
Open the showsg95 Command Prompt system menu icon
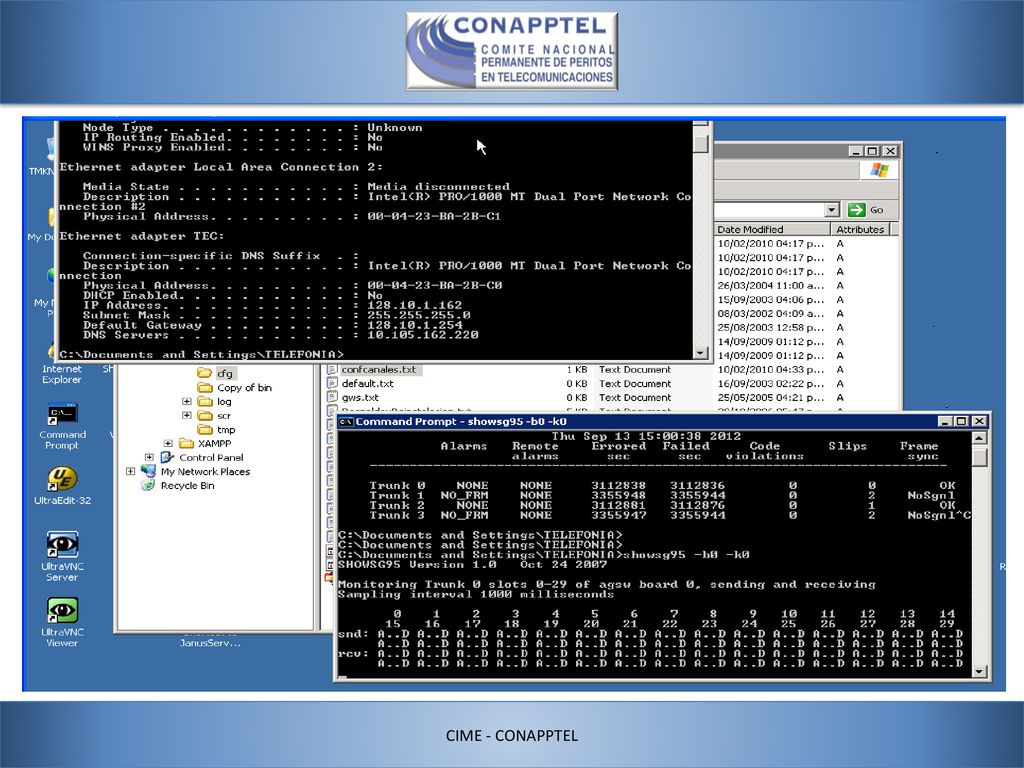(346, 422)
